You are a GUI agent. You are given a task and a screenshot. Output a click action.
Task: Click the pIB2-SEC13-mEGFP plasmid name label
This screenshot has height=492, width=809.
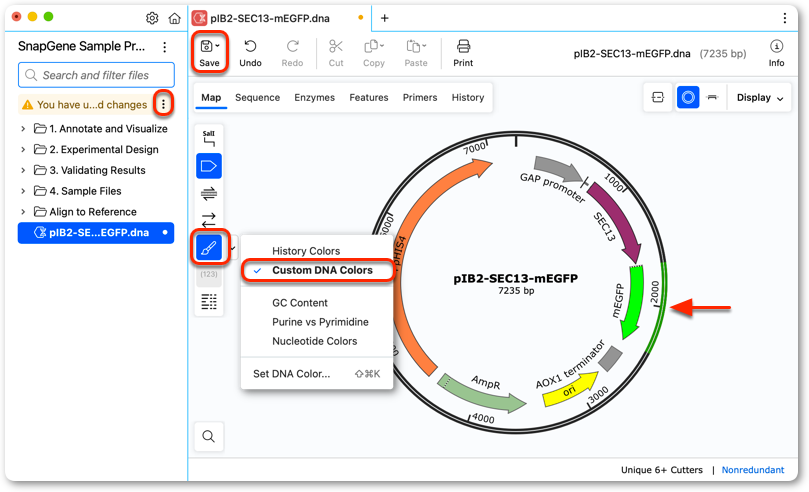click(x=515, y=278)
